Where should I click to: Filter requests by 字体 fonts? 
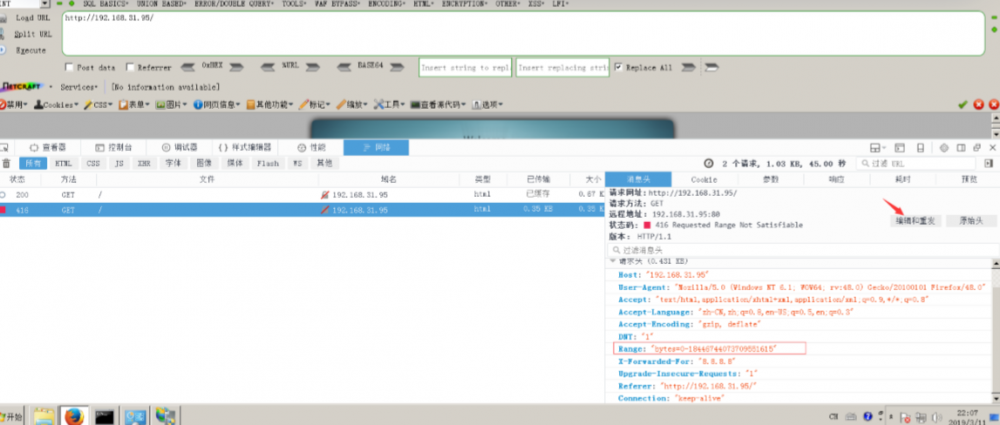[173, 163]
